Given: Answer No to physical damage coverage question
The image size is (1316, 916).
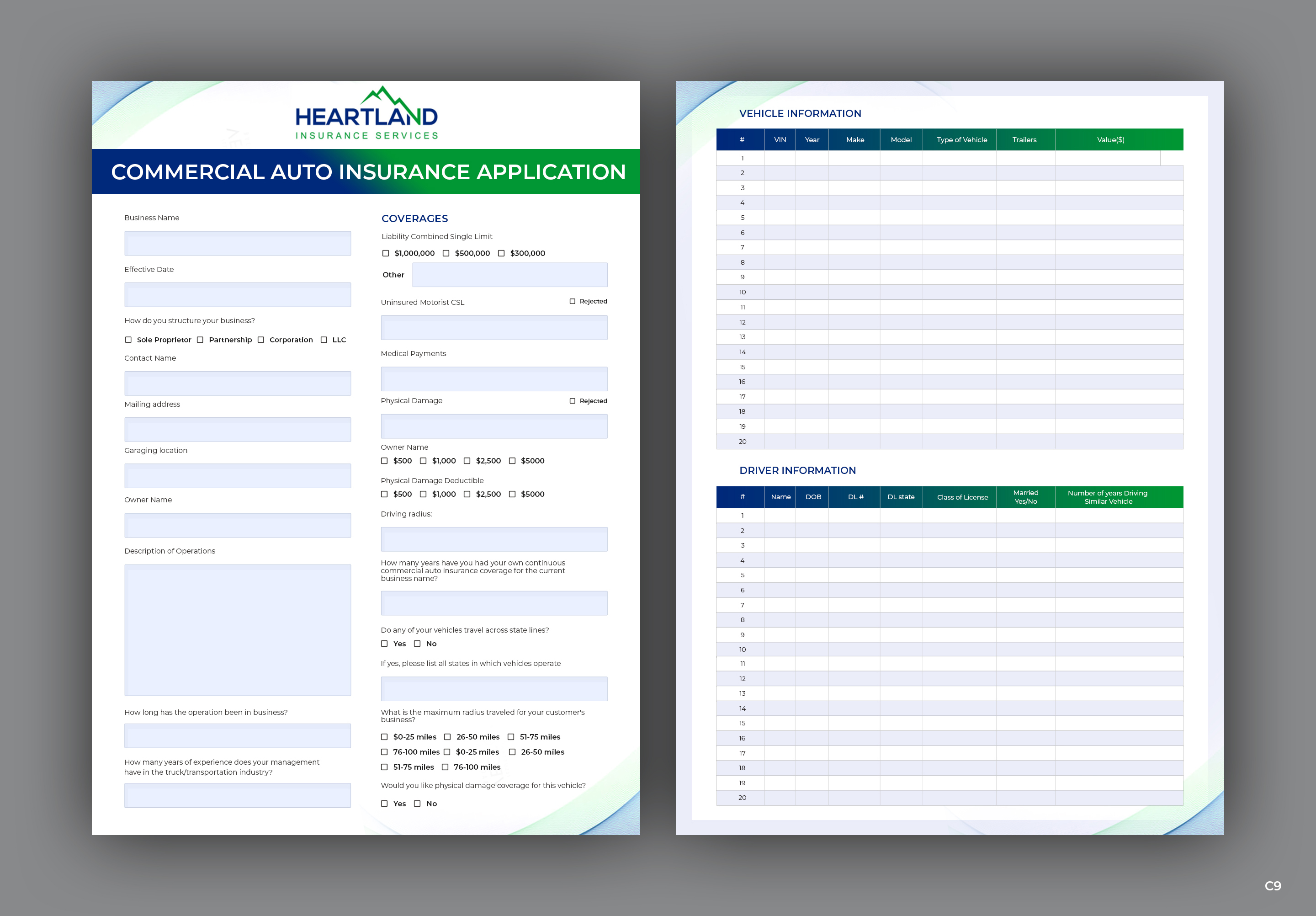Looking at the screenshot, I should tap(417, 804).
